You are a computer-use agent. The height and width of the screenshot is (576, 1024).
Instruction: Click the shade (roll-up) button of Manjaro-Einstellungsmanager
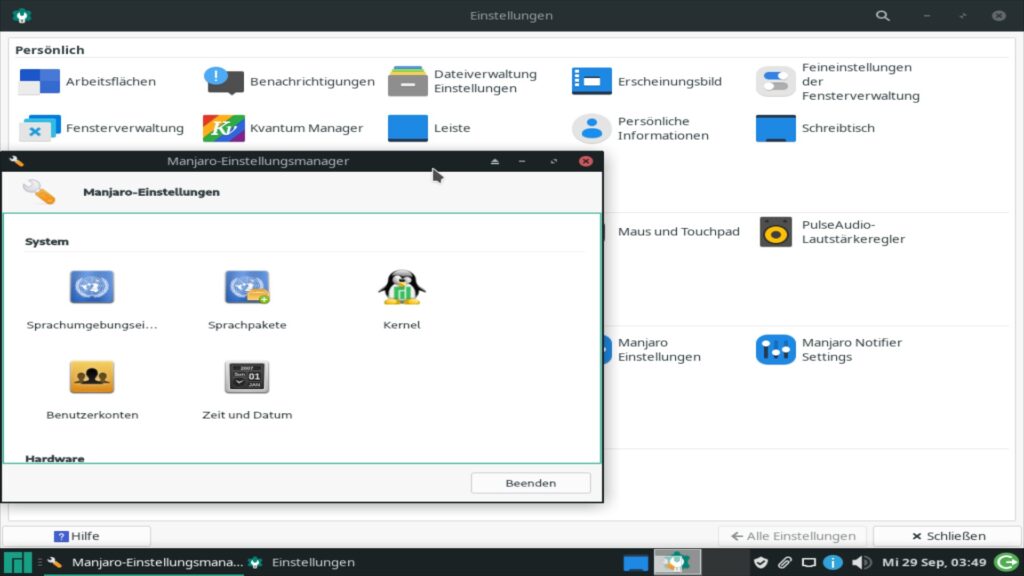tap(494, 161)
